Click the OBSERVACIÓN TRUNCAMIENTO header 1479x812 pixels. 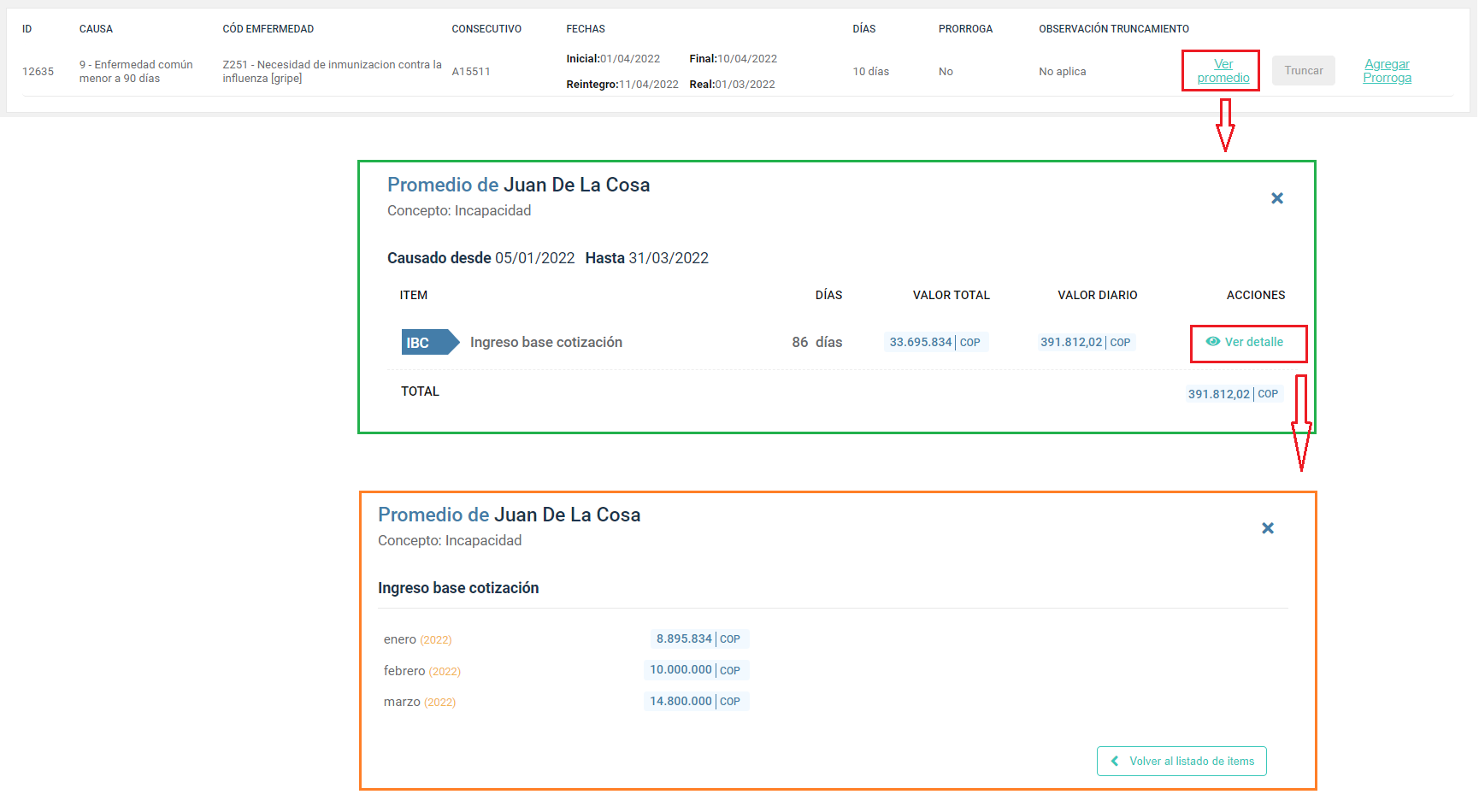[x=1114, y=29]
